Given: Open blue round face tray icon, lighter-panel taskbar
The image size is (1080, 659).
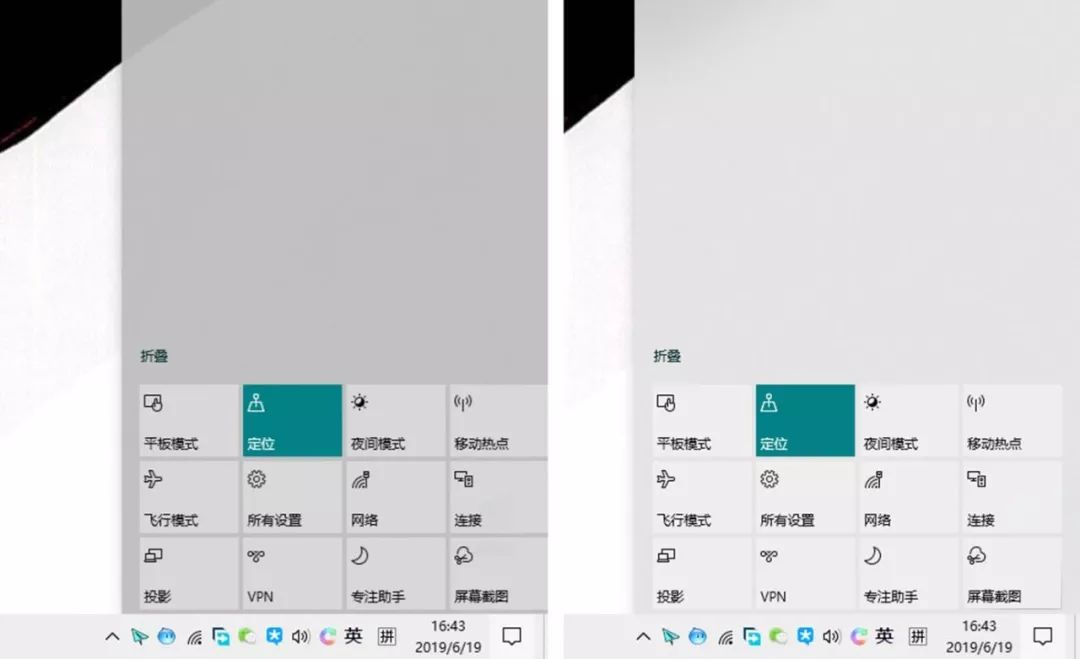Looking at the screenshot, I should 698,637.
